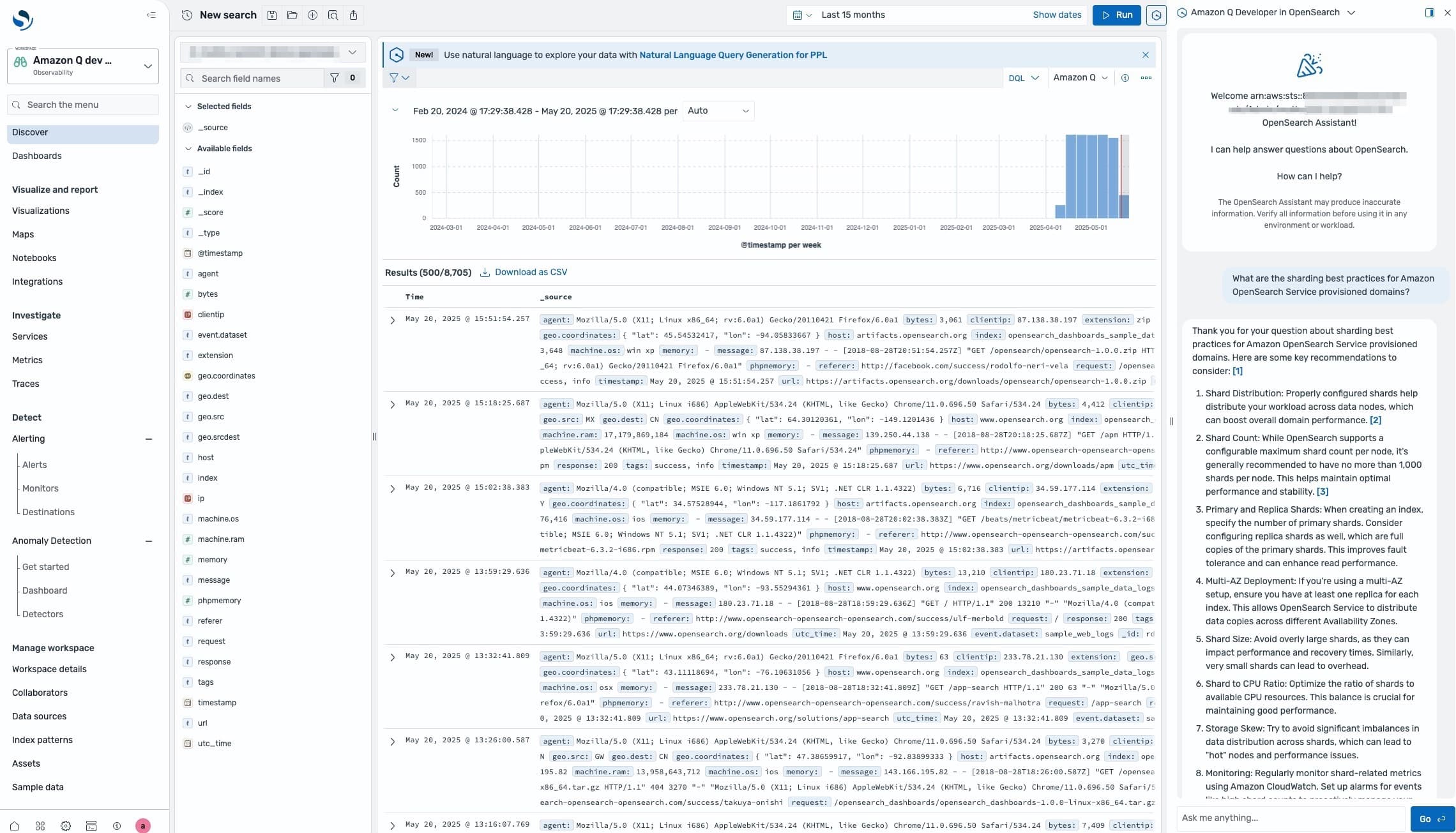Toggle chat panel docking layout icon
The width and height of the screenshot is (1456, 833).
pos(1430,13)
